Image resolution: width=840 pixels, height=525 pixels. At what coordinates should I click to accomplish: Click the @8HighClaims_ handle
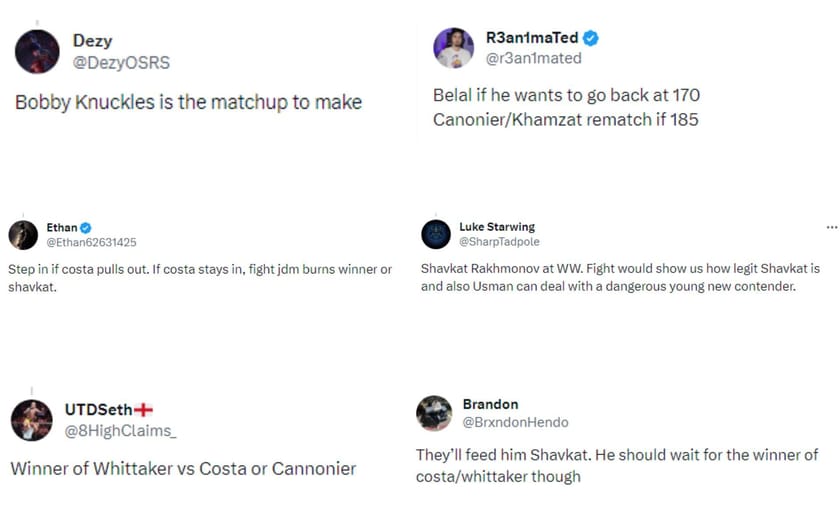click(120, 431)
